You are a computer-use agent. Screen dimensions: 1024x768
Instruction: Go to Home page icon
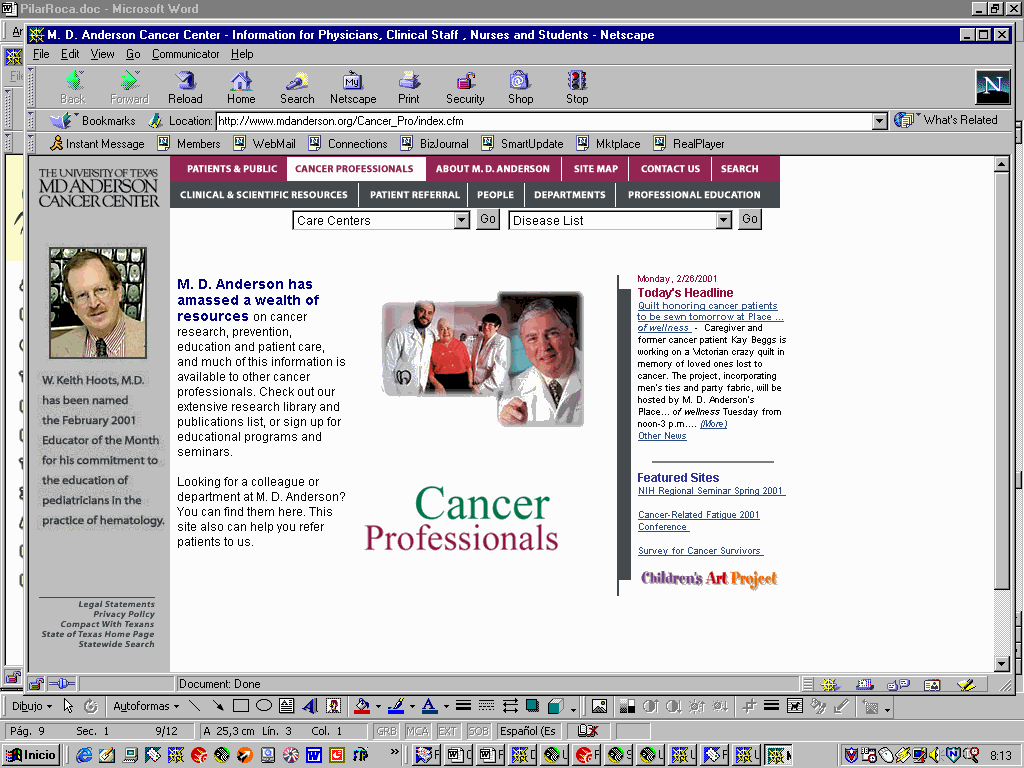[241, 87]
